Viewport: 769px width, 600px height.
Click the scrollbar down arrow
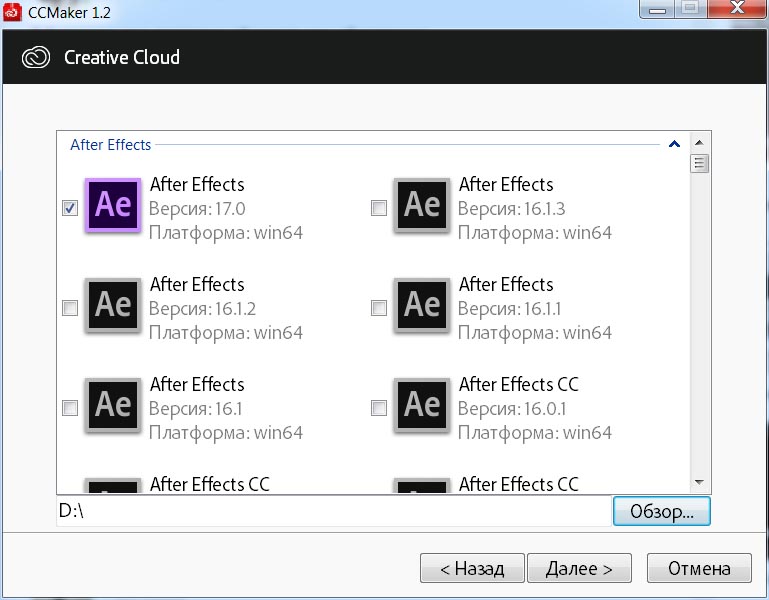click(x=699, y=483)
